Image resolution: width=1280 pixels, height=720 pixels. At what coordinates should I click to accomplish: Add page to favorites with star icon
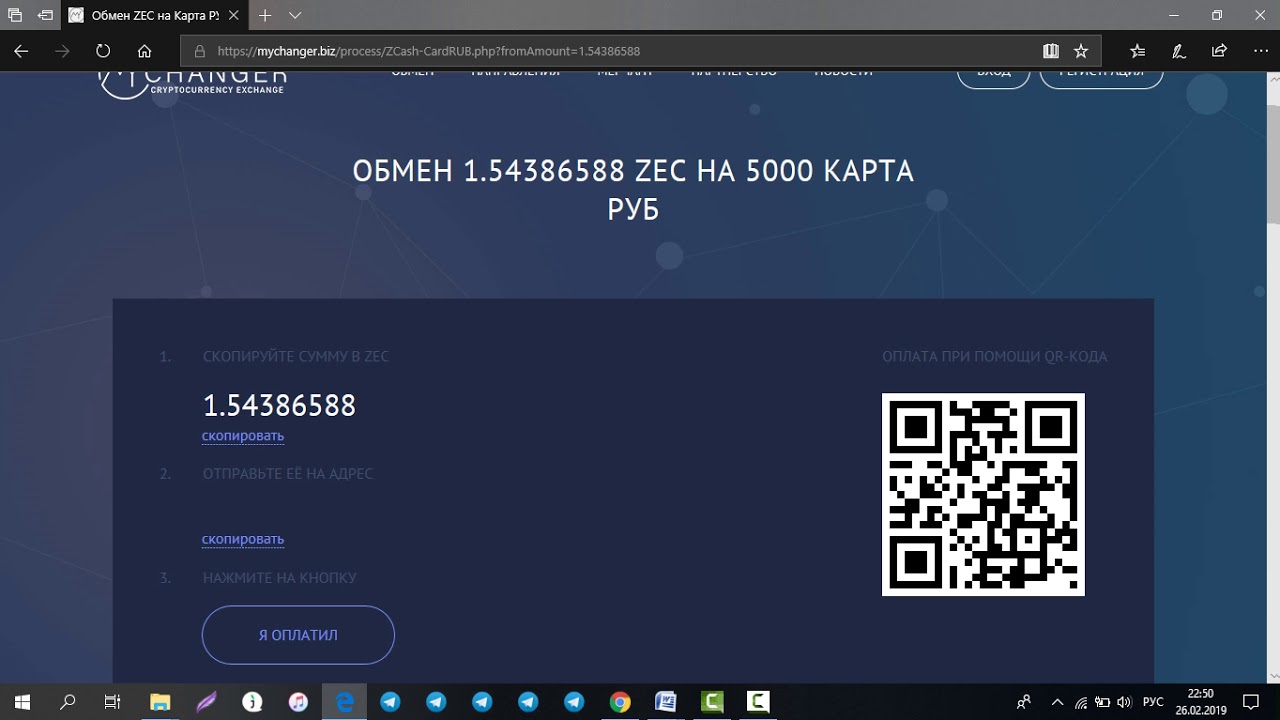click(1080, 51)
